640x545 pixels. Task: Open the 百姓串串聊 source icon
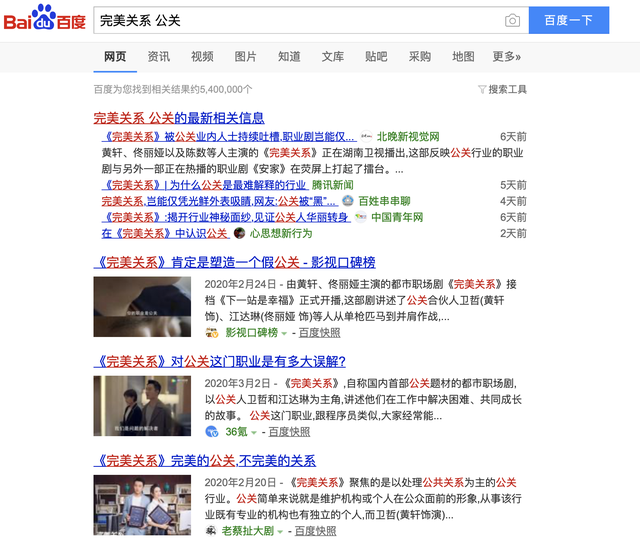pyautogui.click(x=348, y=200)
